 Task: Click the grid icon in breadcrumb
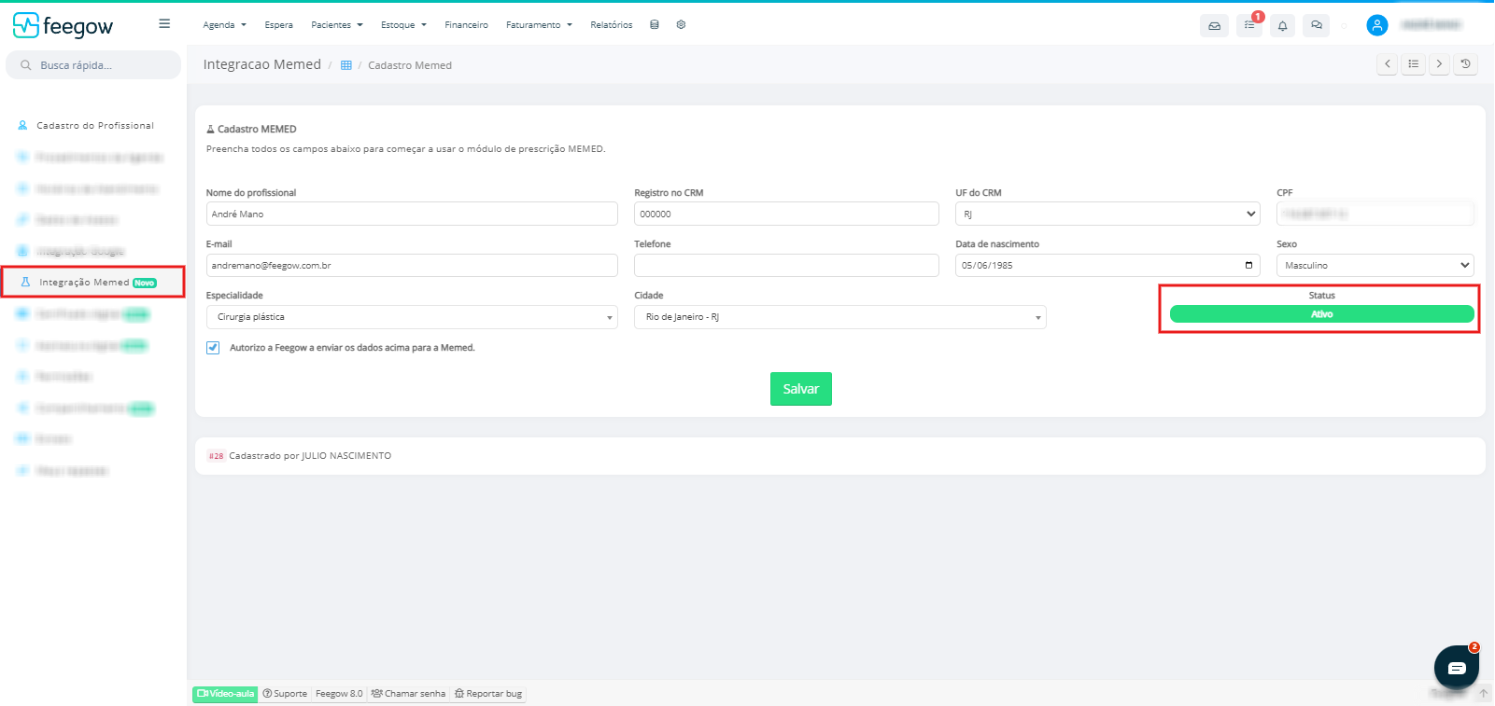[346, 65]
